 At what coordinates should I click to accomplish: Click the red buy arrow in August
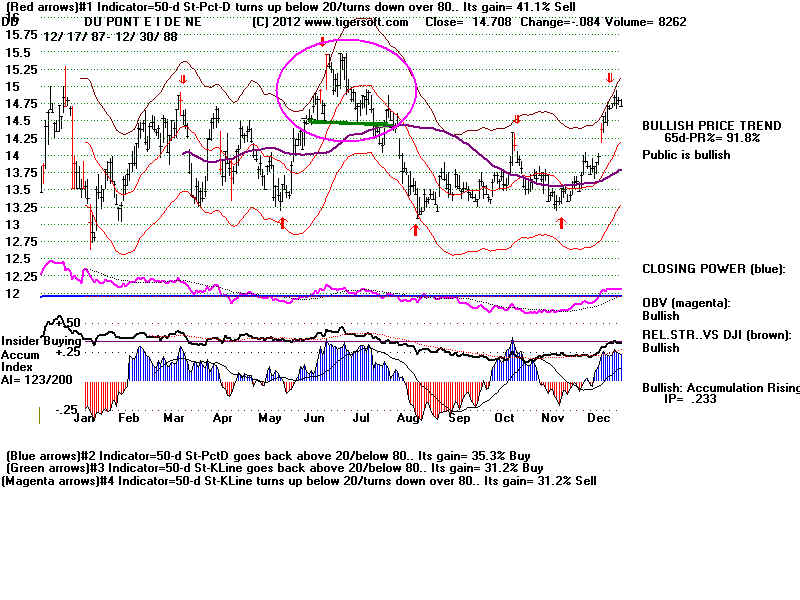click(415, 229)
